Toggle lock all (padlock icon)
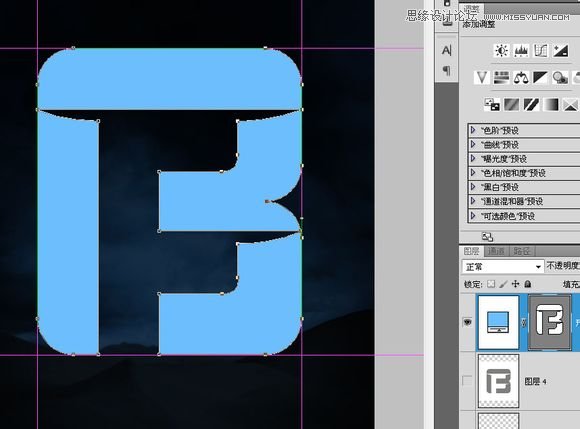The height and width of the screenshot is (429, 580). click(528, 284)
